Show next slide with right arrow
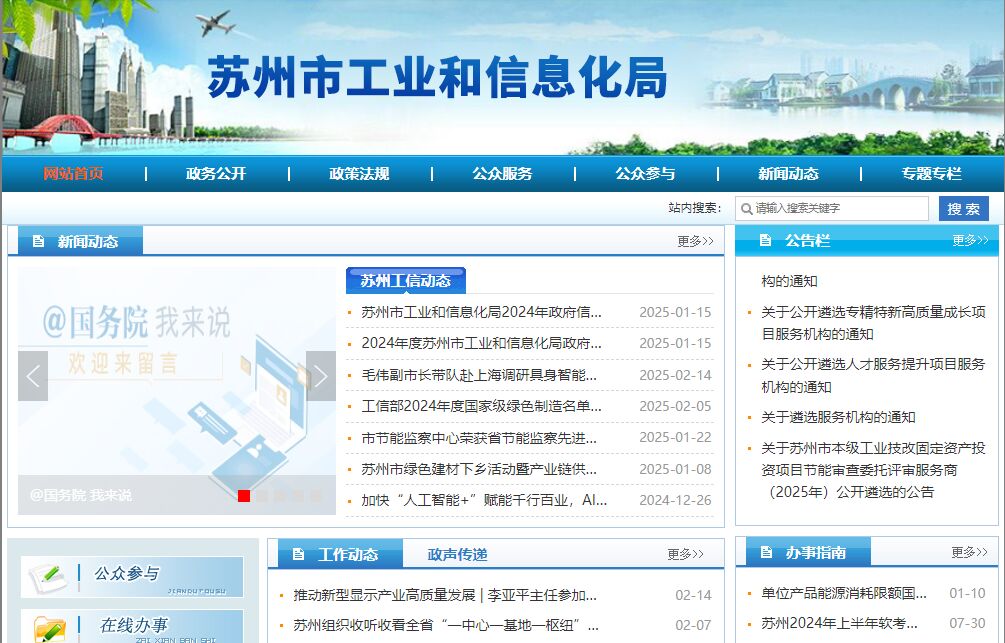 [x=320, y=376]
